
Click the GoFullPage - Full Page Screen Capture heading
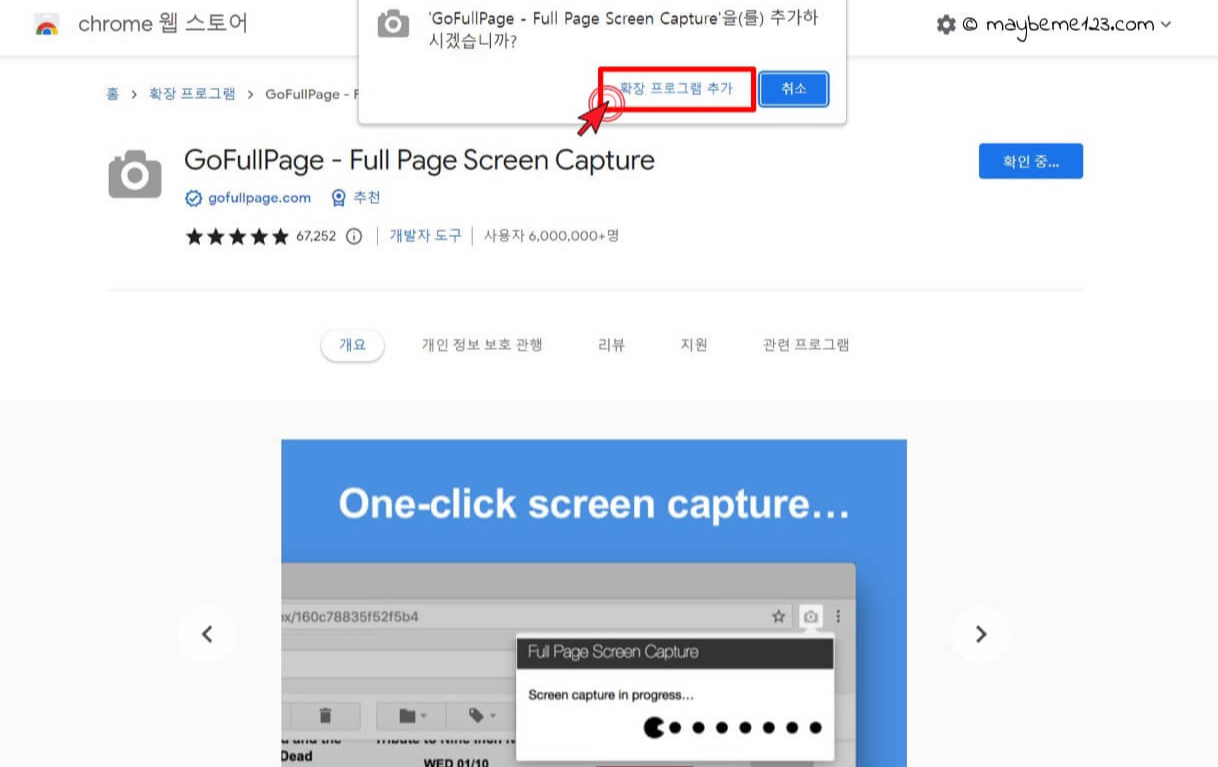(x=419, y=160)
